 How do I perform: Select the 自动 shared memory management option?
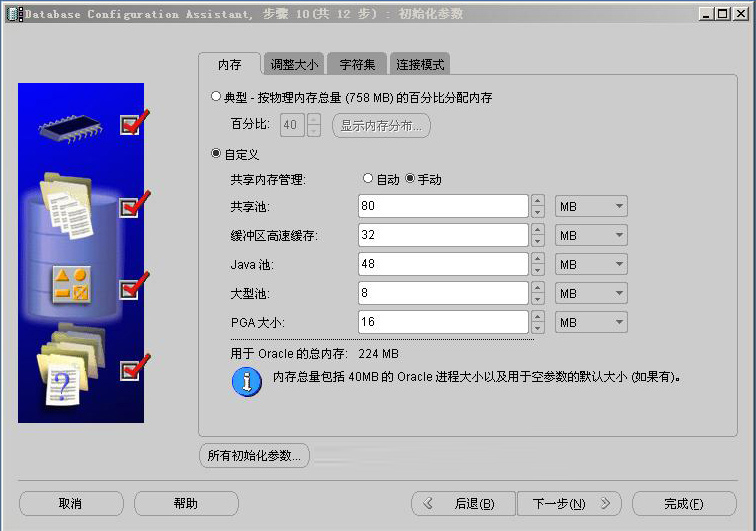click(x=368, y=179)
